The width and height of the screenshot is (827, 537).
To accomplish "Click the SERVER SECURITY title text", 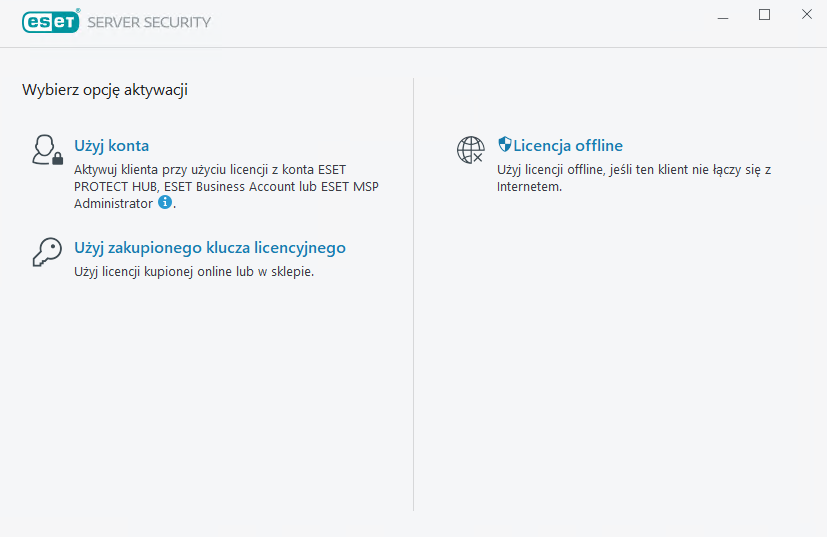I will (149, 22).
